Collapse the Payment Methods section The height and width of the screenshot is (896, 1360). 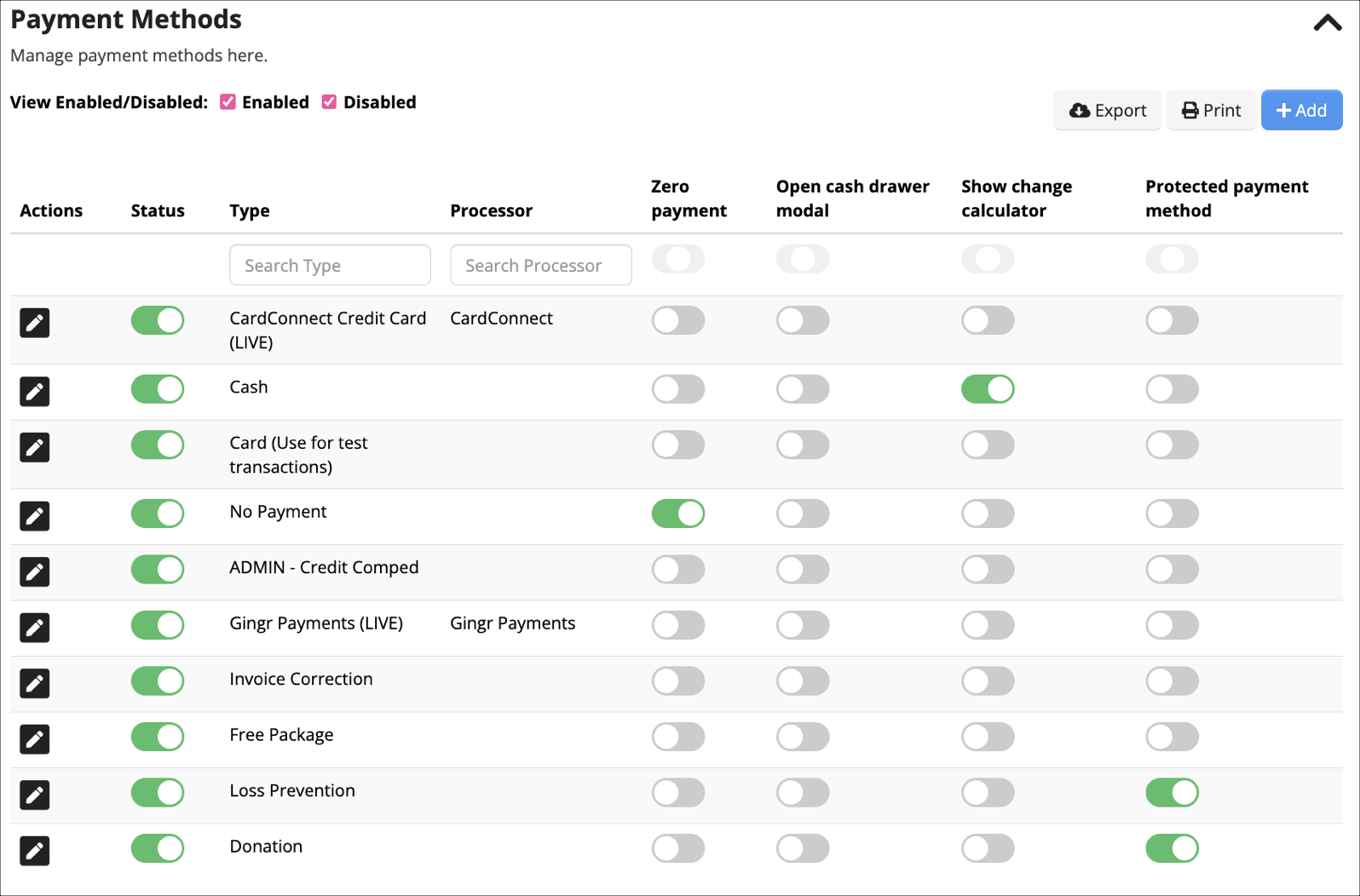(x=1327, y=23)
